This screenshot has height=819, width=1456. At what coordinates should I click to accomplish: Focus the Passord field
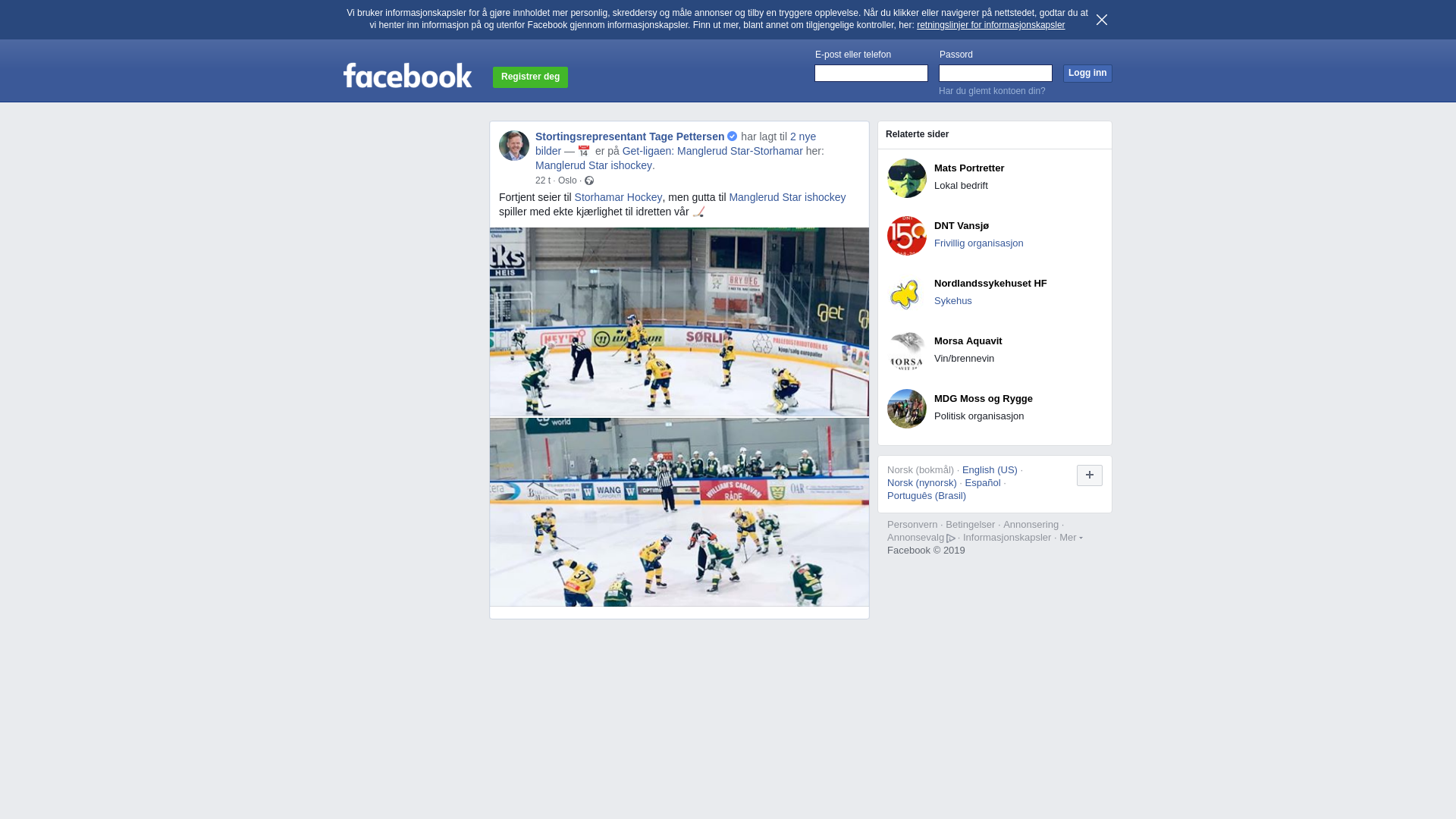click(x=996, y=73)
